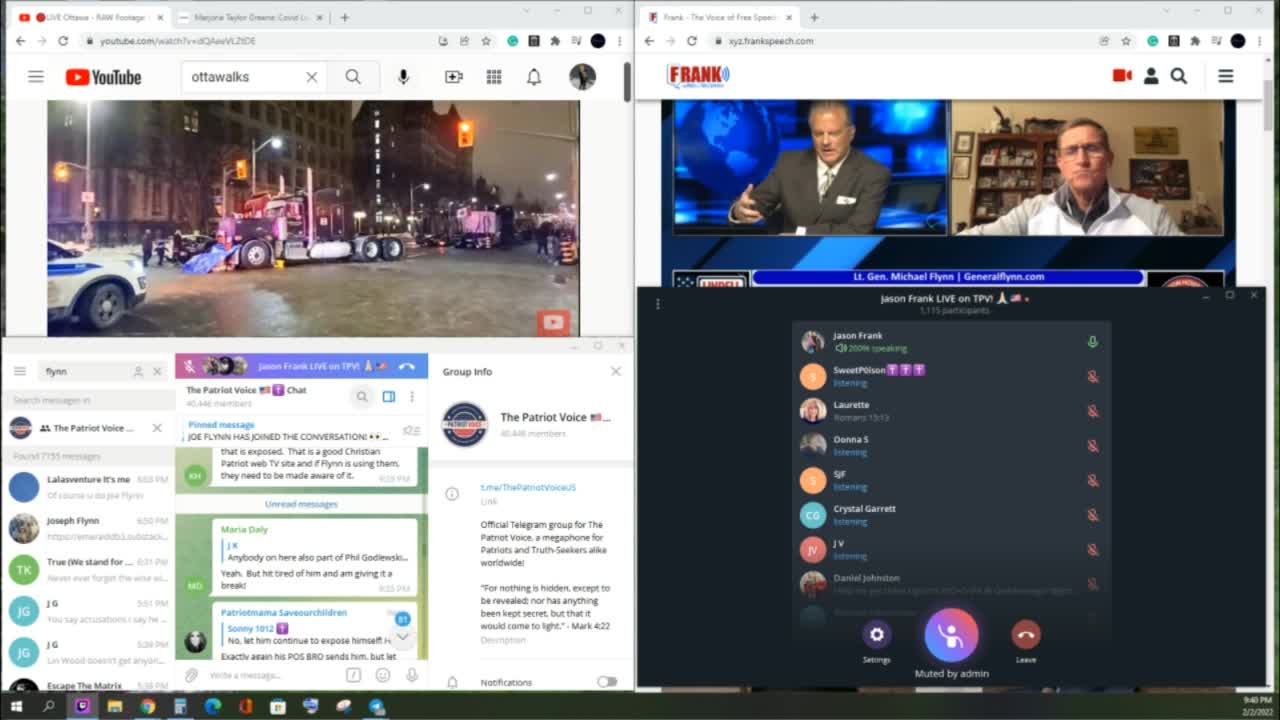The height and width of the screenshot is (720, 1280).
Task: Clear the 'flynn' Telegram search
Action: tap(157, 371)
